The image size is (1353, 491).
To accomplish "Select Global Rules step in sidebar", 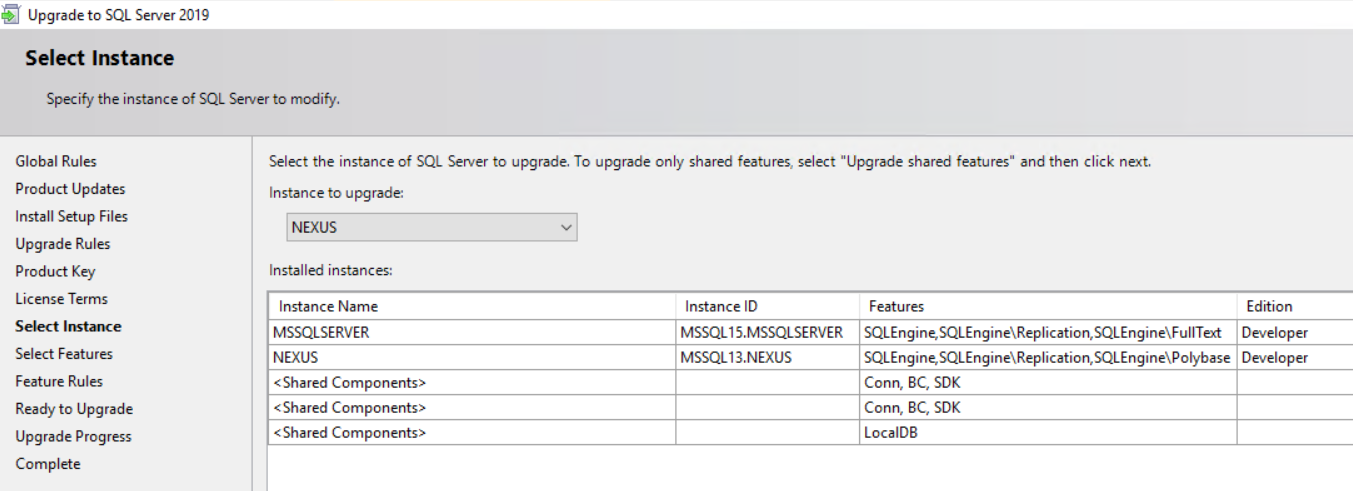I will [56, 161].
